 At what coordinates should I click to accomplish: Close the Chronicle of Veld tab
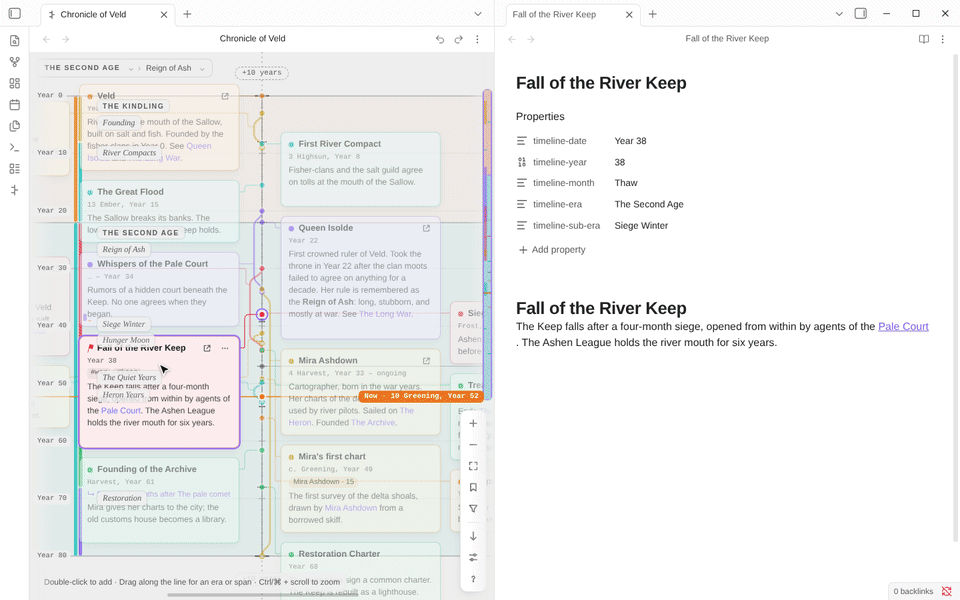tap(163, 14)
